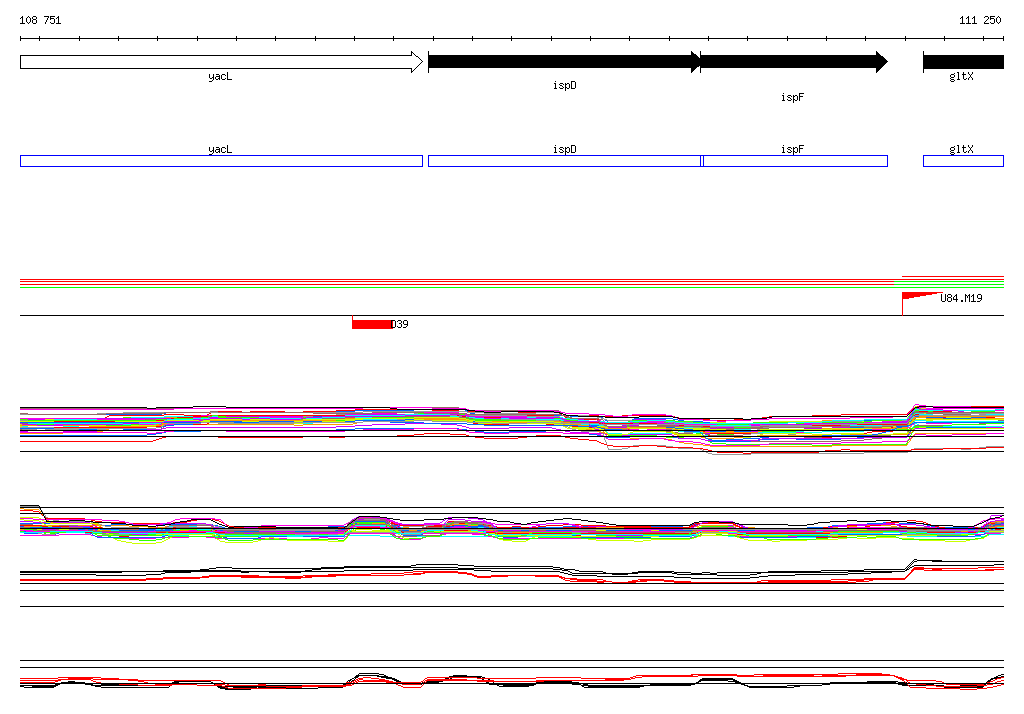
Task: Click the red D39 marker block
Action: pyautogui.click(x=372, y=323)
